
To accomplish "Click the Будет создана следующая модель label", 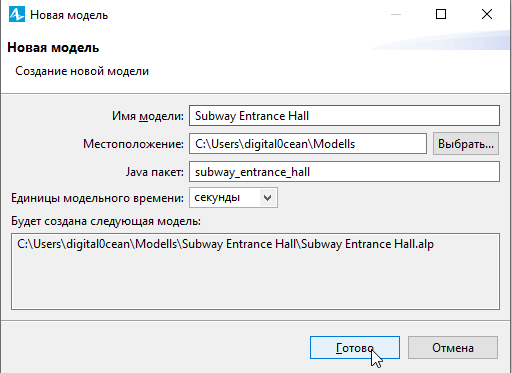I will coord(106,221).
